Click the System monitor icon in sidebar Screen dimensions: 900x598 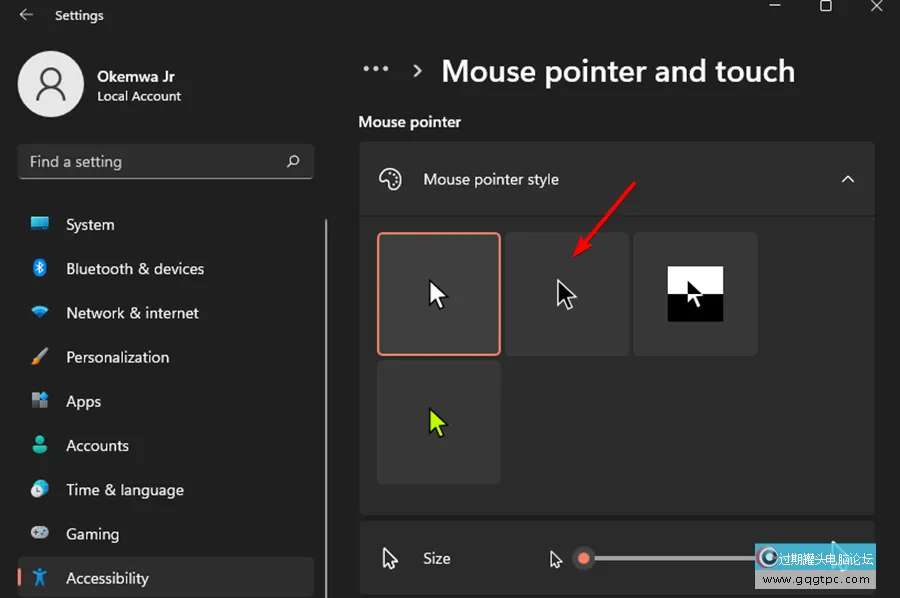(40, 224)
